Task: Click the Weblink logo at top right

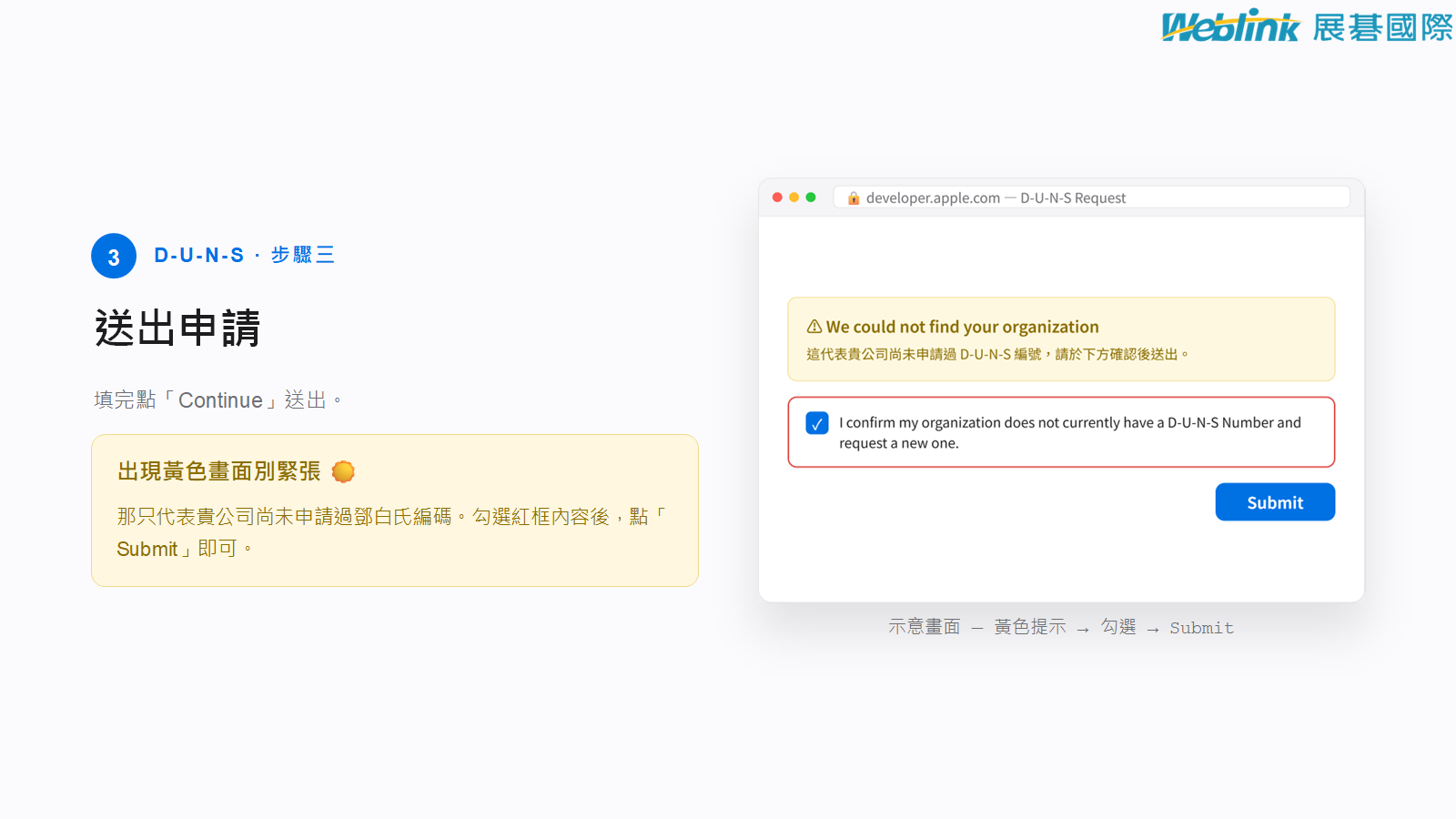Action: 1231,26
